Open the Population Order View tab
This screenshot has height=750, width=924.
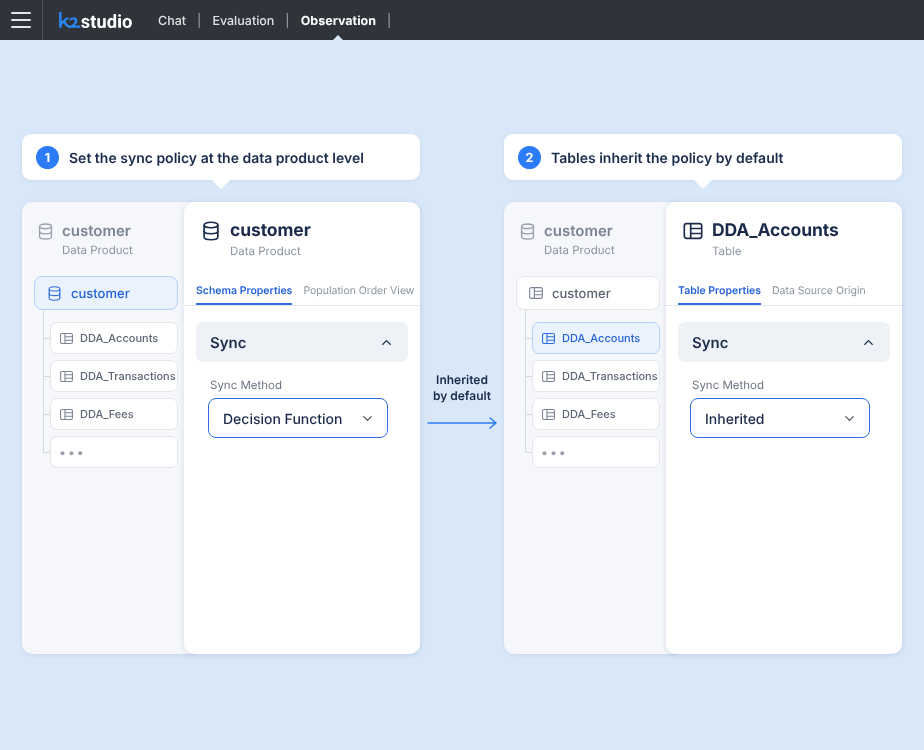coord(358,290)
